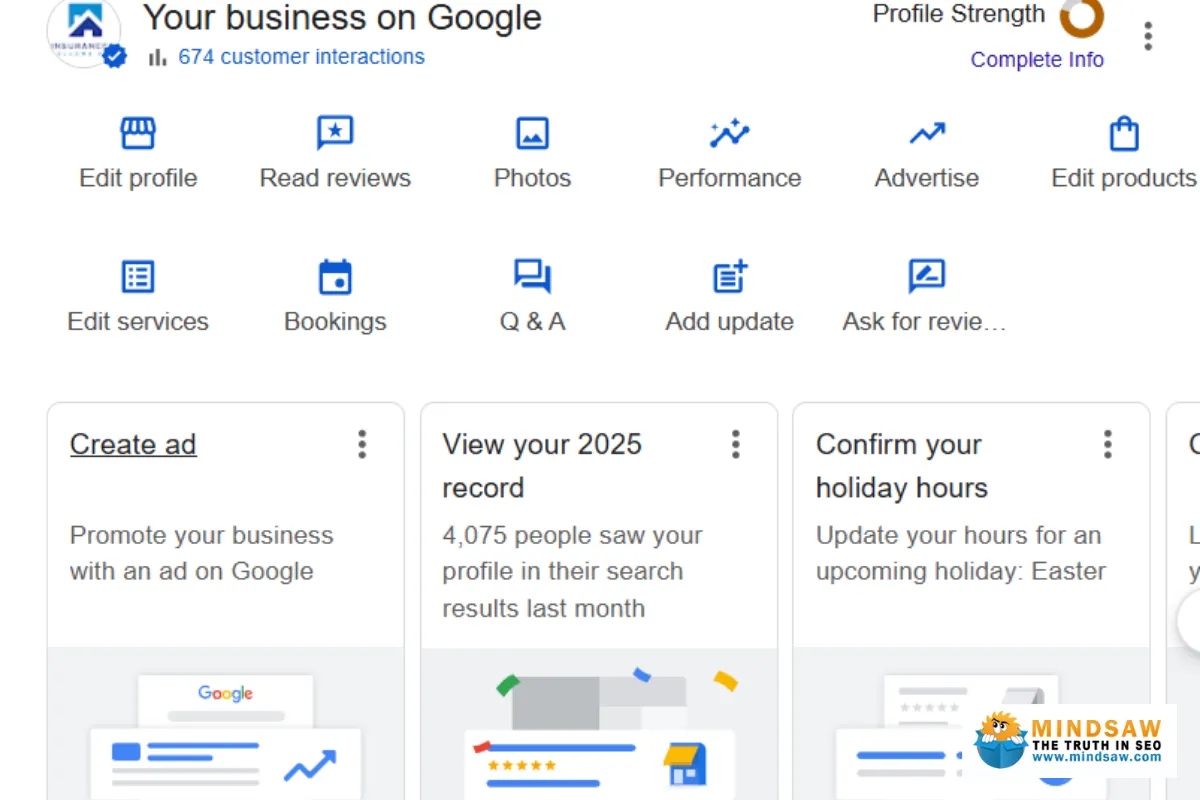Image resolution: width=1200 pixels, height=800 pixels.
Task: Open the Photos section icon
Action: [531, 133]
